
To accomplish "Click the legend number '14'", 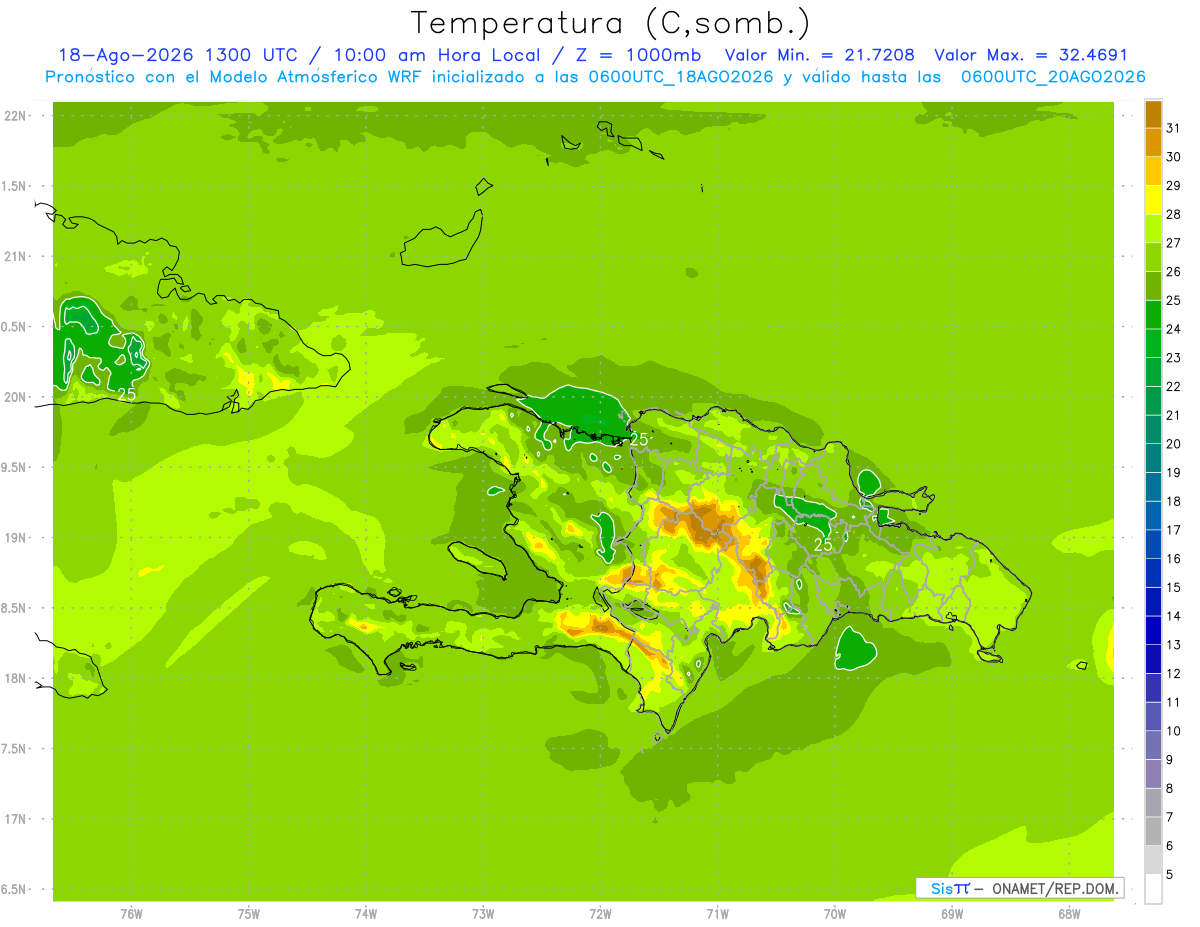I will tap(1174, 616).
